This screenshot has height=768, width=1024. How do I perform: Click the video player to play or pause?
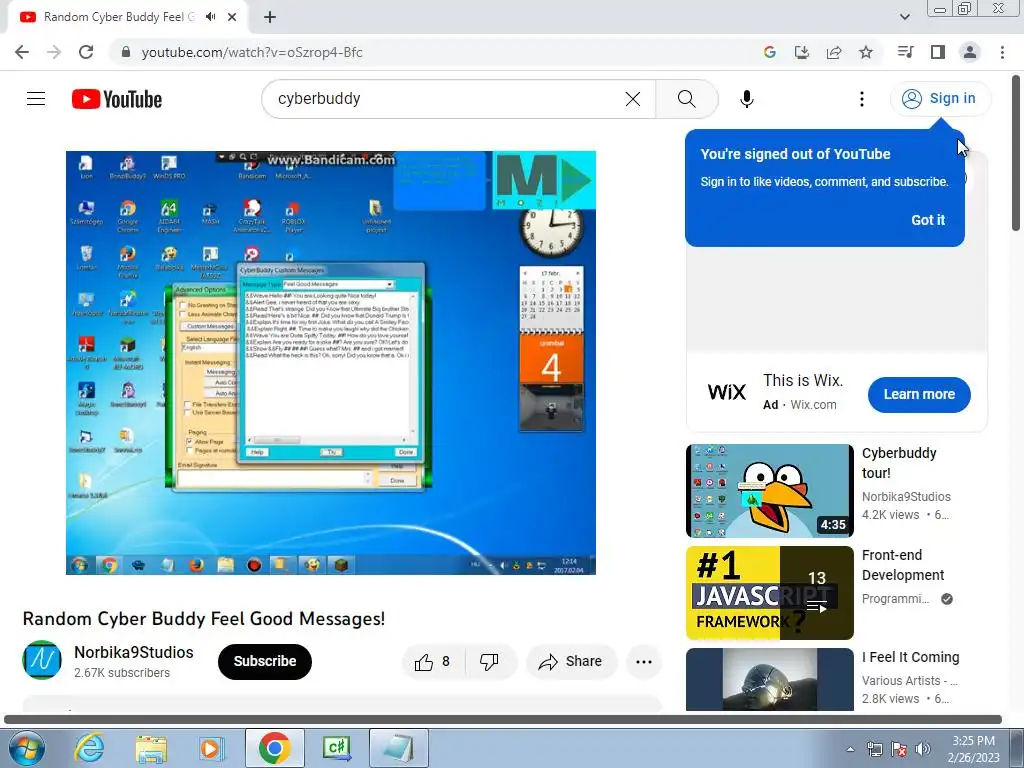tap(330, 362)
